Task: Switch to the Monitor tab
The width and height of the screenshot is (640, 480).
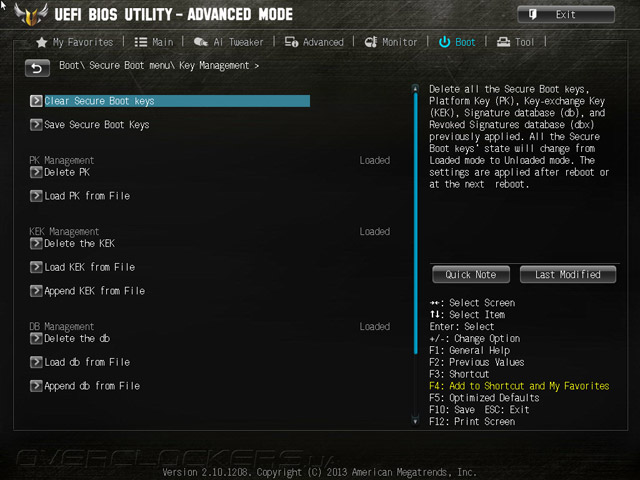Action: point(391,42)
